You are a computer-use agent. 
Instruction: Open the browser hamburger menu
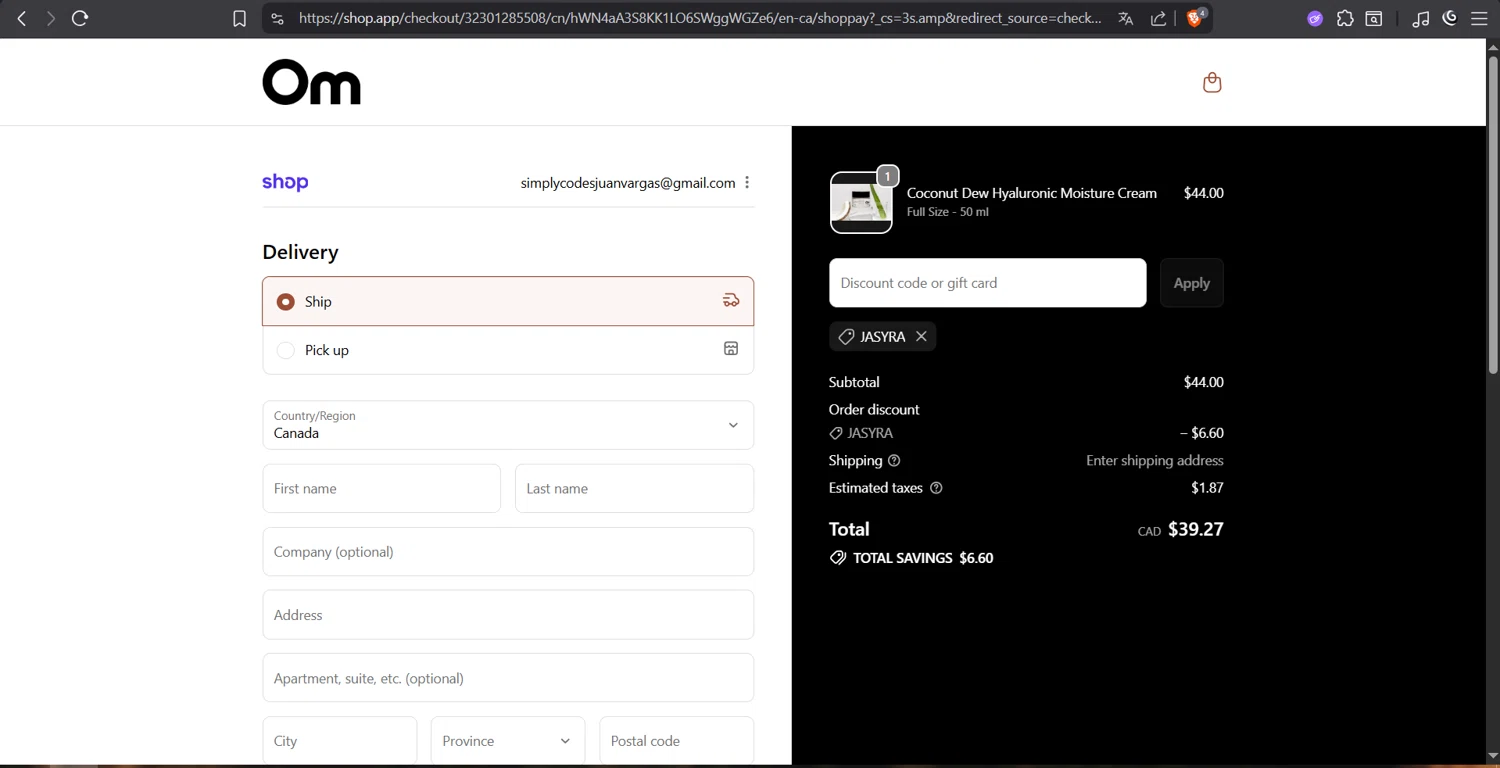[1479, 18]
